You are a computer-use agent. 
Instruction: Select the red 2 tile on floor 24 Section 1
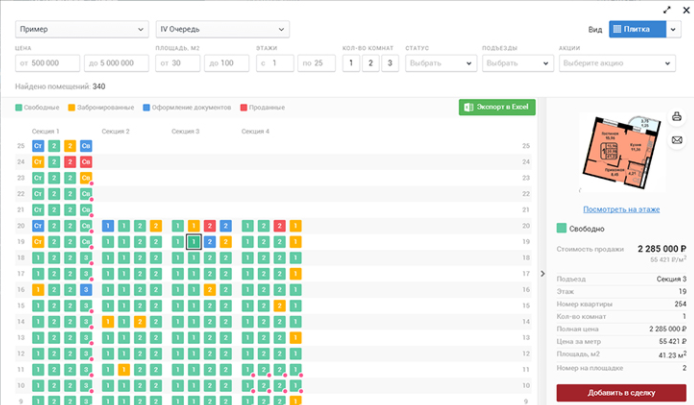70,162
